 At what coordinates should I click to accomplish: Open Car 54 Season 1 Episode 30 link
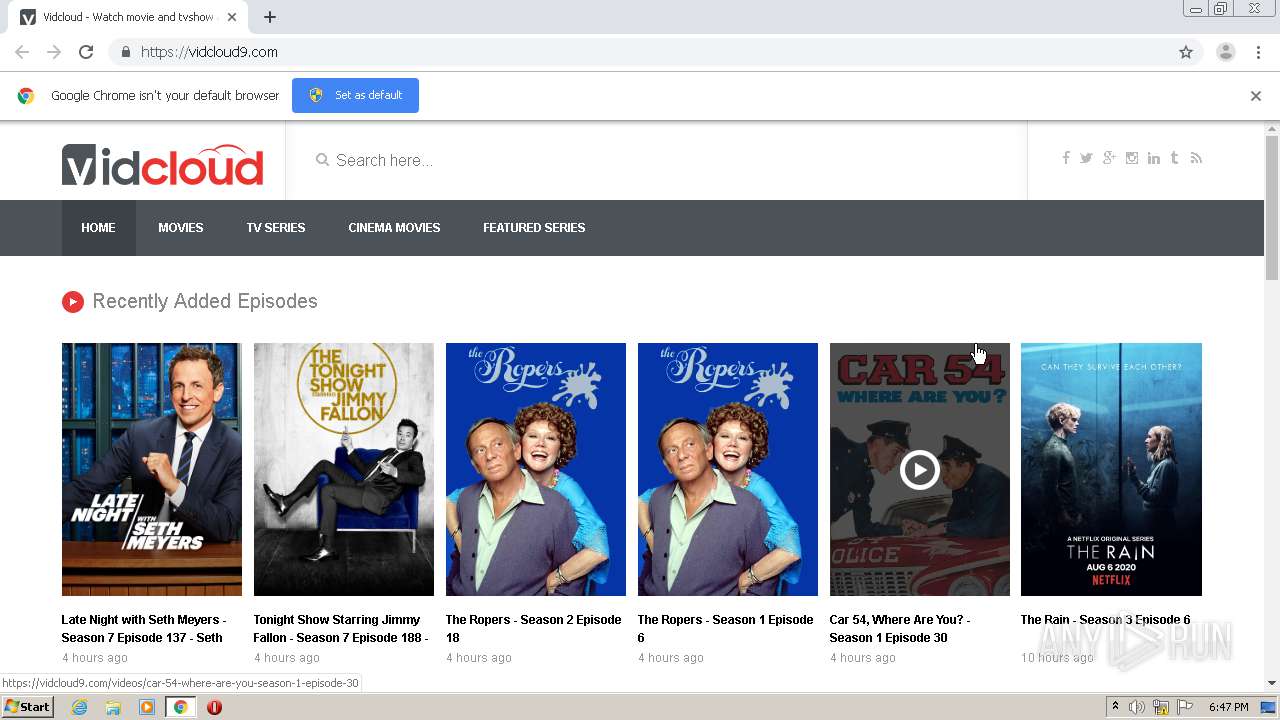click(x=900, y=628)
